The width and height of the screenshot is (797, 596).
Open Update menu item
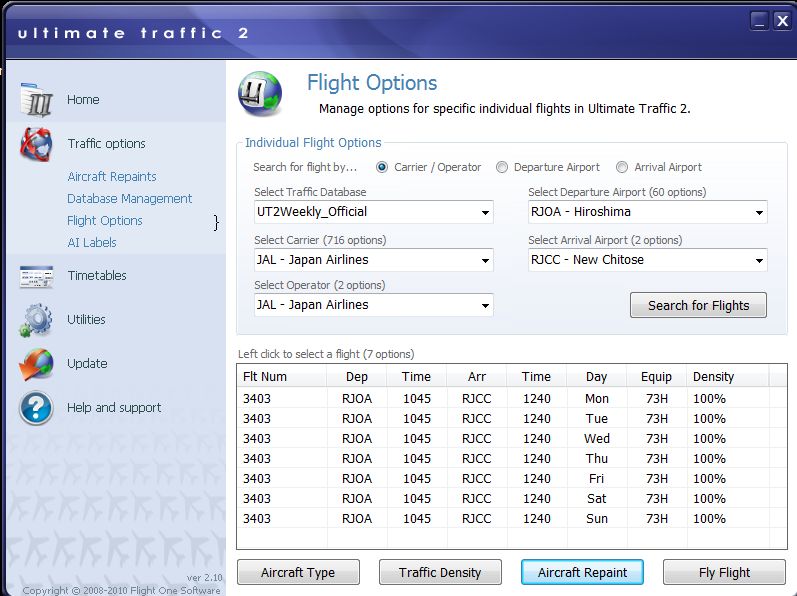[x=87, y=364]
